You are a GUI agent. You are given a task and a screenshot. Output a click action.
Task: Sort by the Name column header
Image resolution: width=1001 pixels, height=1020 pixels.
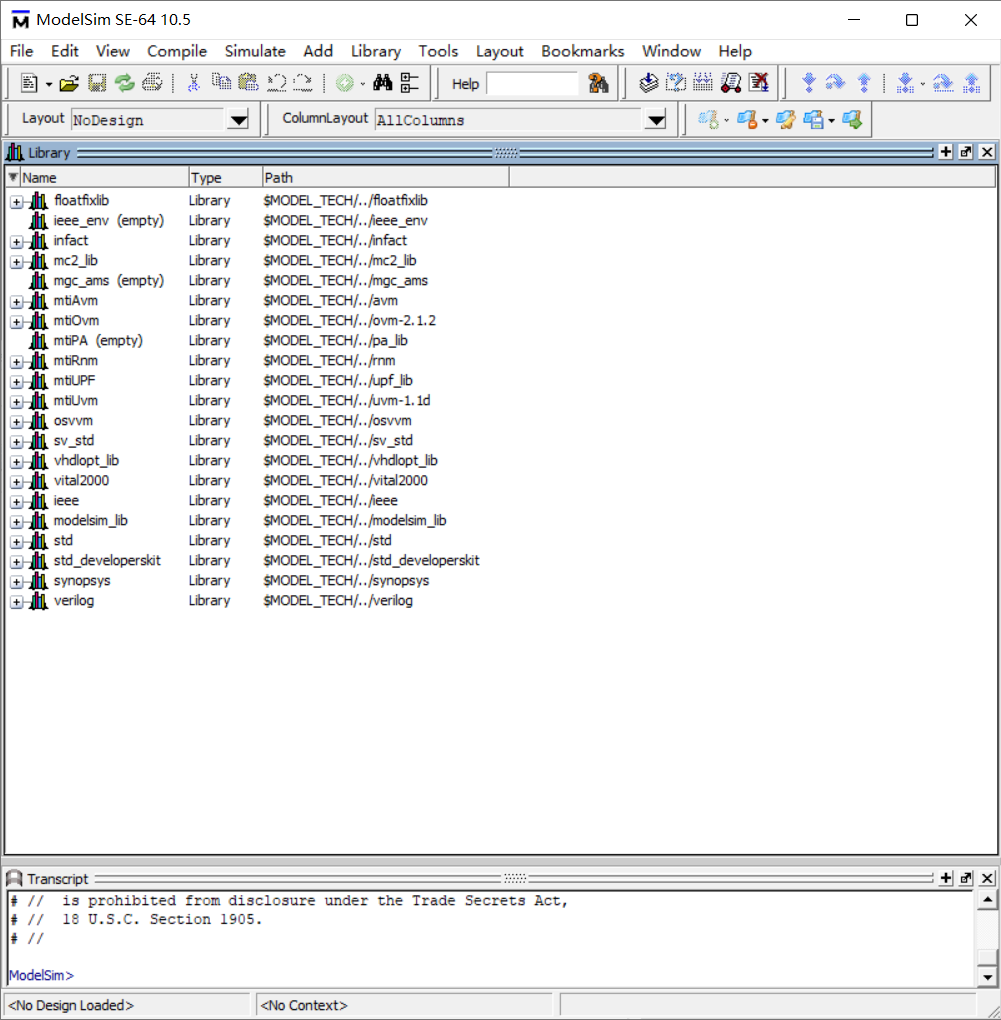[x=104, y=178]
